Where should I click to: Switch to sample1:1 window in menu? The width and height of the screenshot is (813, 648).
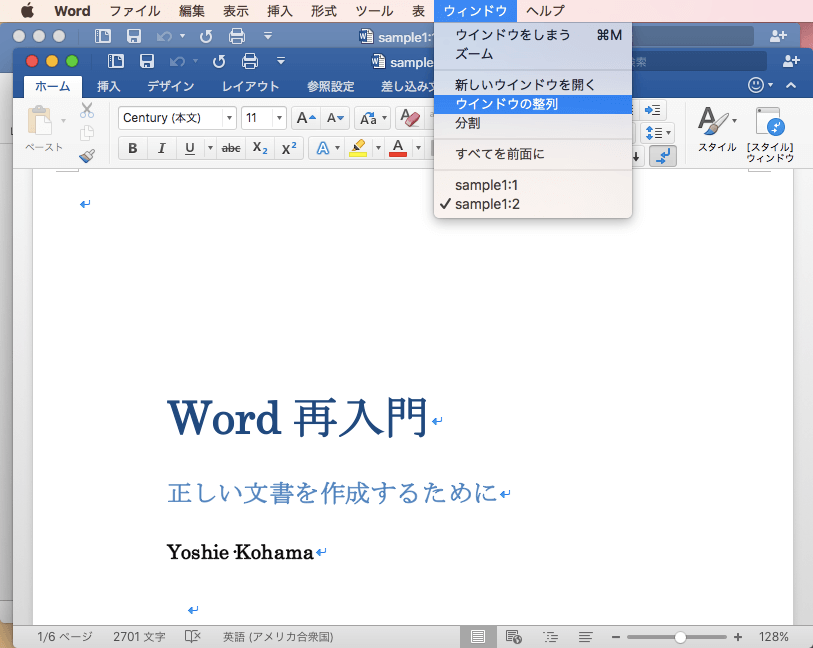[486, 185]
